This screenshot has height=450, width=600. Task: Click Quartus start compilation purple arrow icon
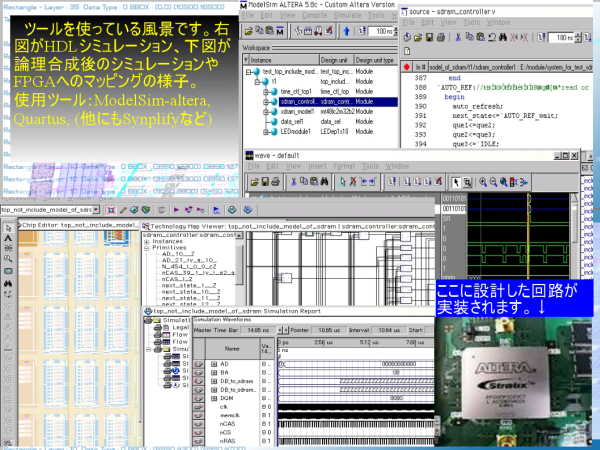point(176,210)
